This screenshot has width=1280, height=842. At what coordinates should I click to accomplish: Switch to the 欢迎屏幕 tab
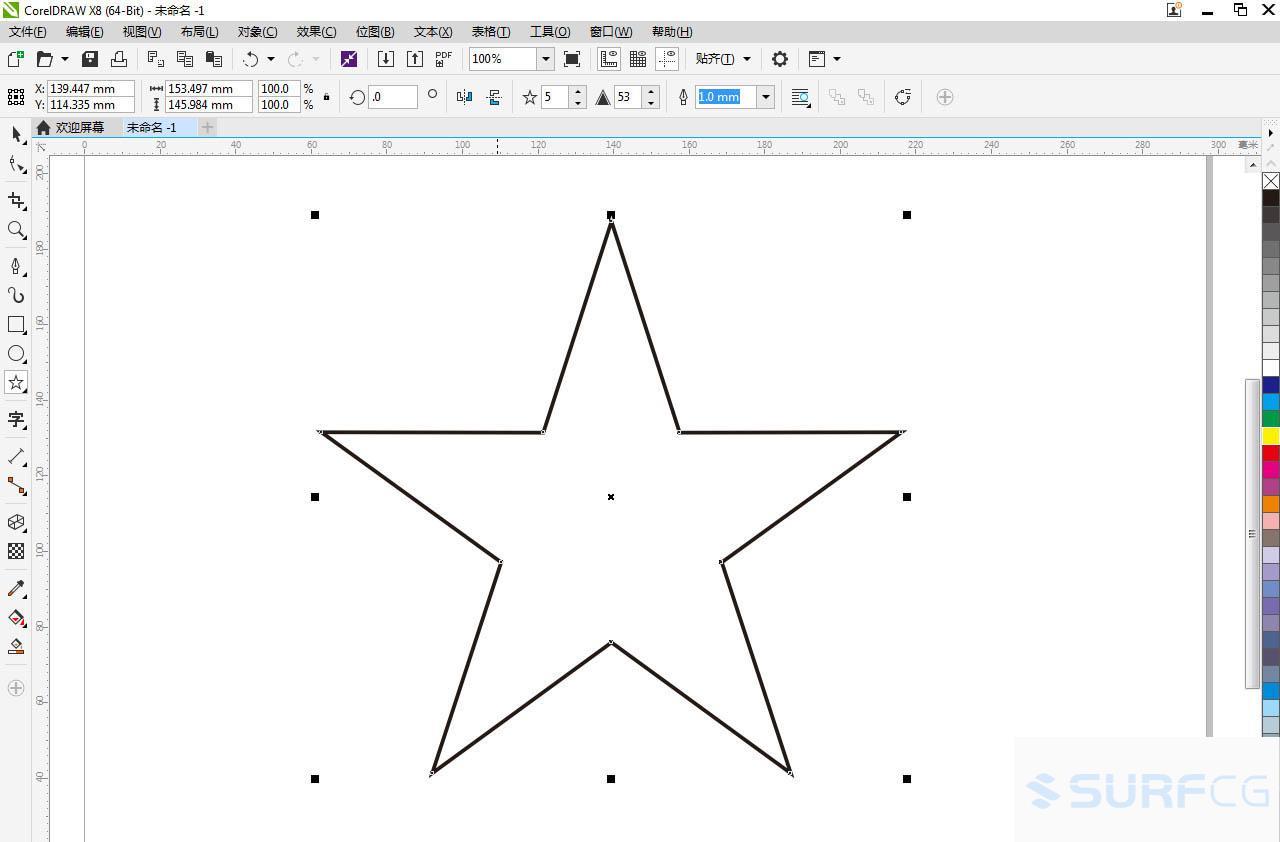coord(79,127)
